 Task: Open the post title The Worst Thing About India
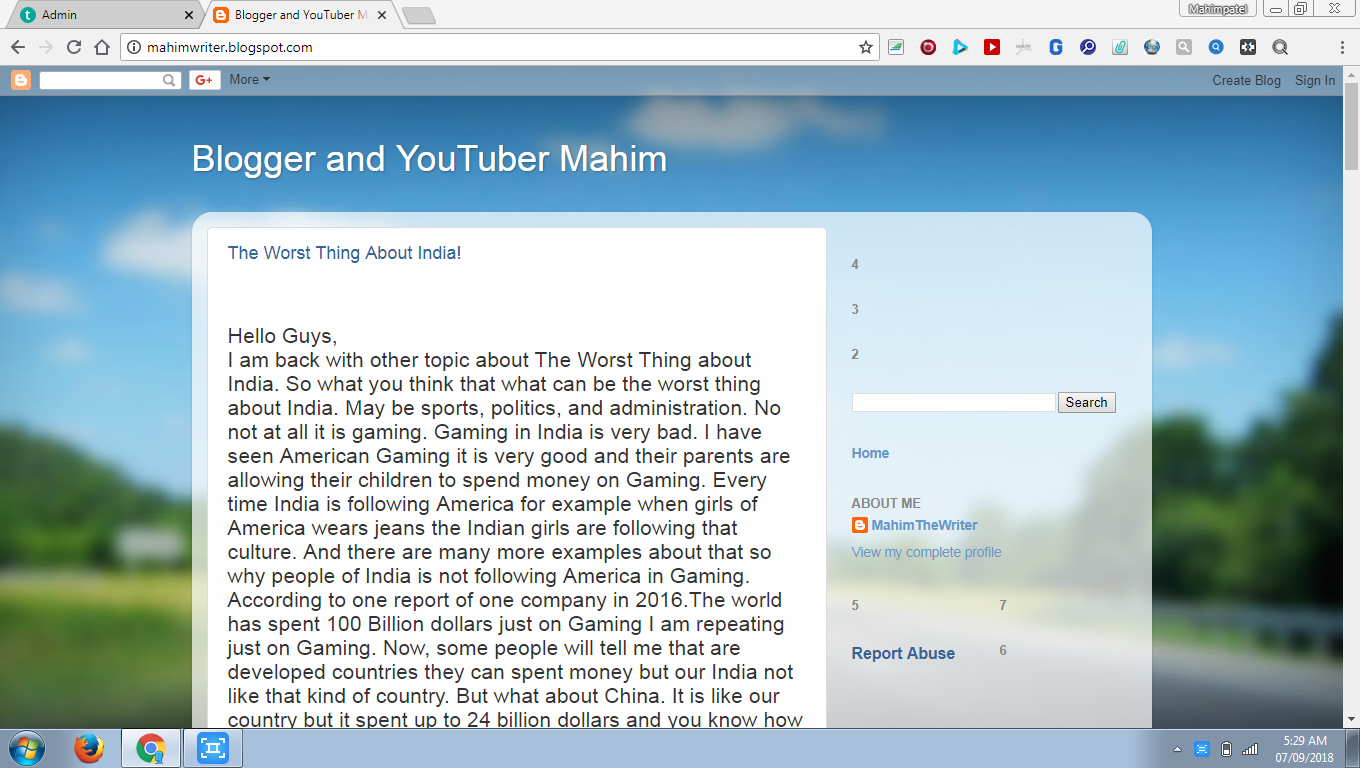click(x=344, y=253)
